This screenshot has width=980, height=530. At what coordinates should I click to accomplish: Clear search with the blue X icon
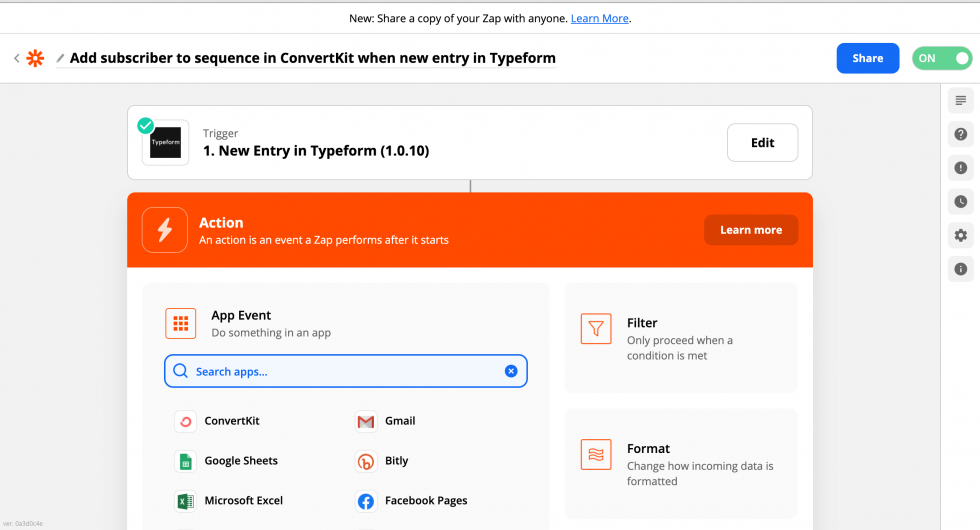tap(511, 371)
